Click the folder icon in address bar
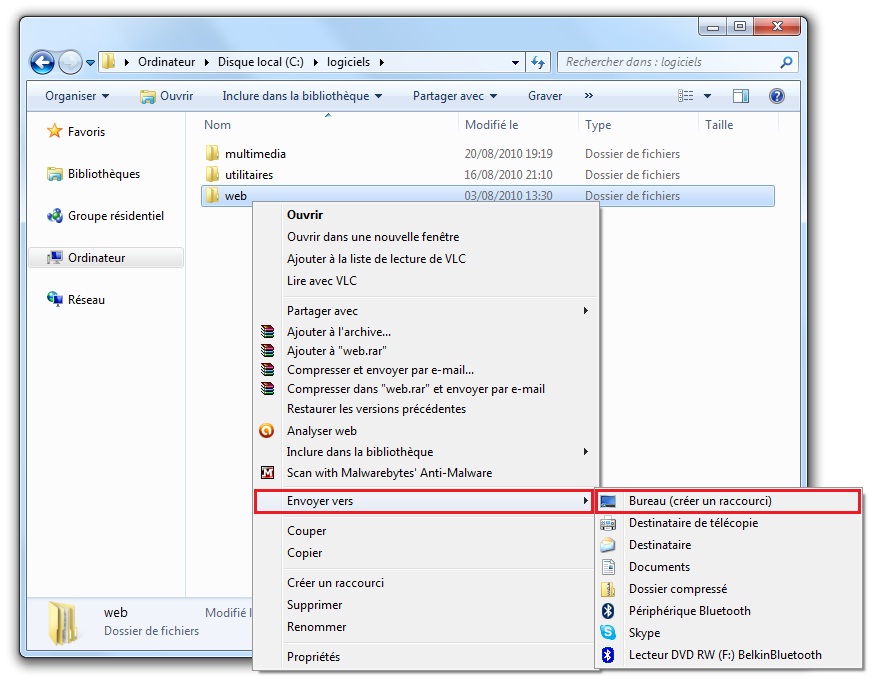884x682 pixels. click(x=109, y=61)
